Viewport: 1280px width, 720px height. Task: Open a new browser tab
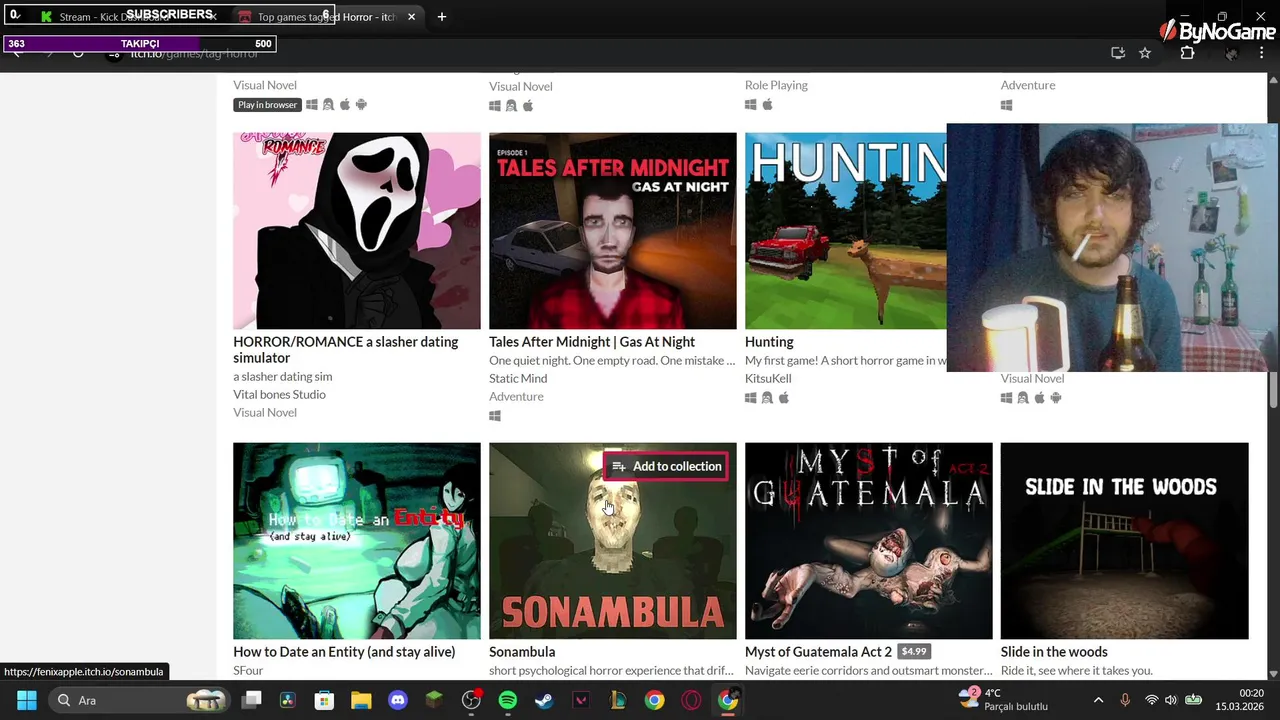441,17
